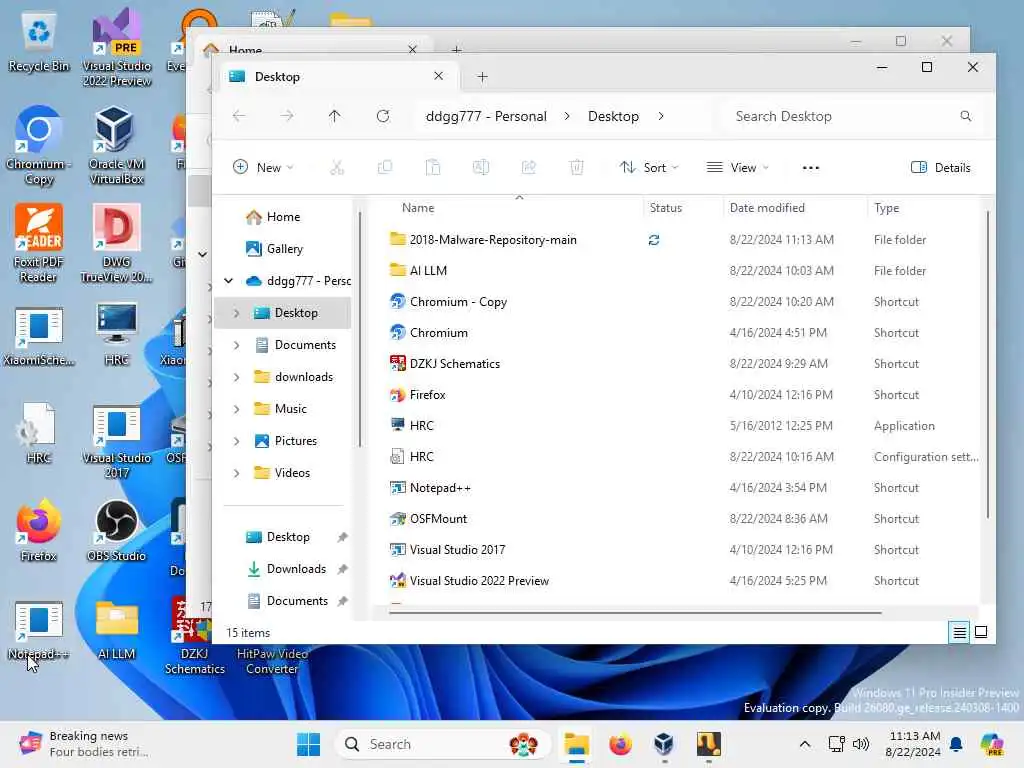The width and height of the screenshot is (1024, 768).
Task: Expand the Documents tree node
Action: [236, 345]
